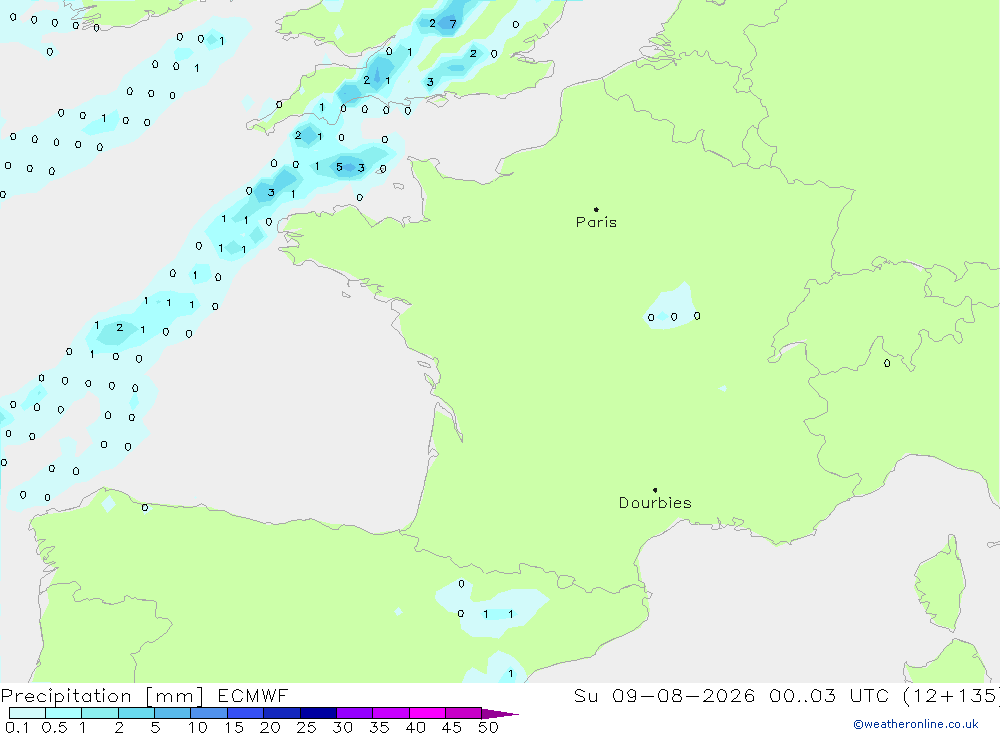Click the '5' precipitation value in the Channel

click(x=339, y=167)
